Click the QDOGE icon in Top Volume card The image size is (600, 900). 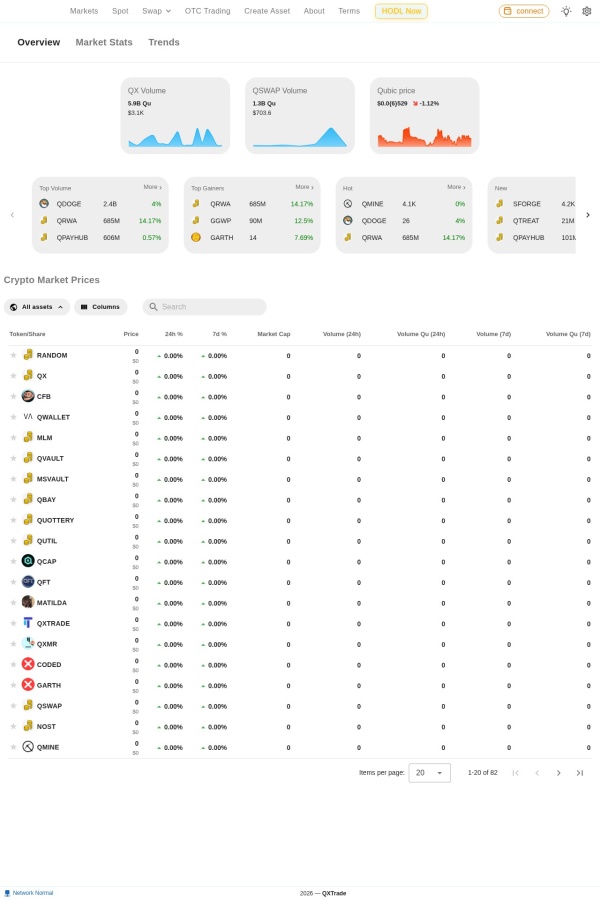[44, 204]
